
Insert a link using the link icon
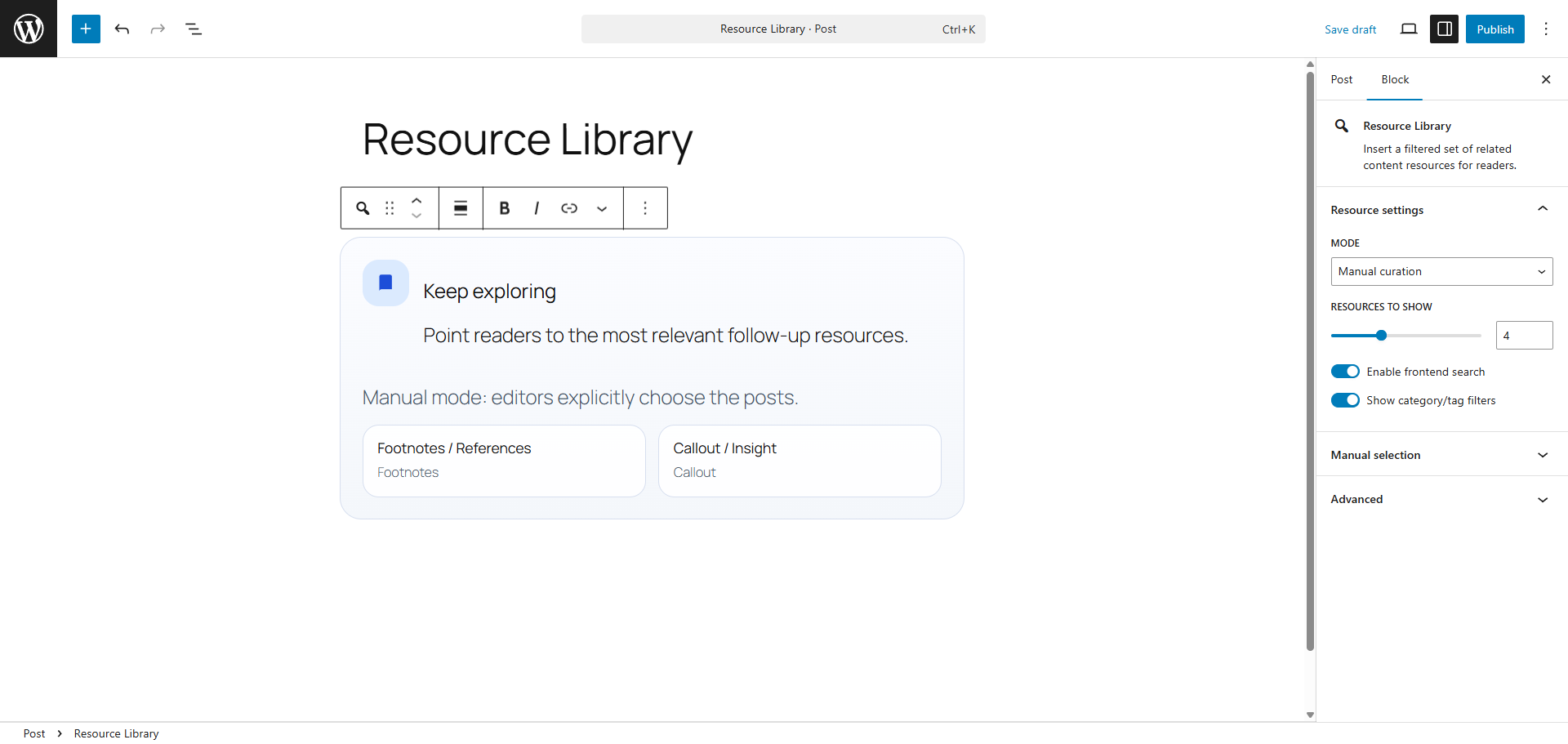pos(569,208)
